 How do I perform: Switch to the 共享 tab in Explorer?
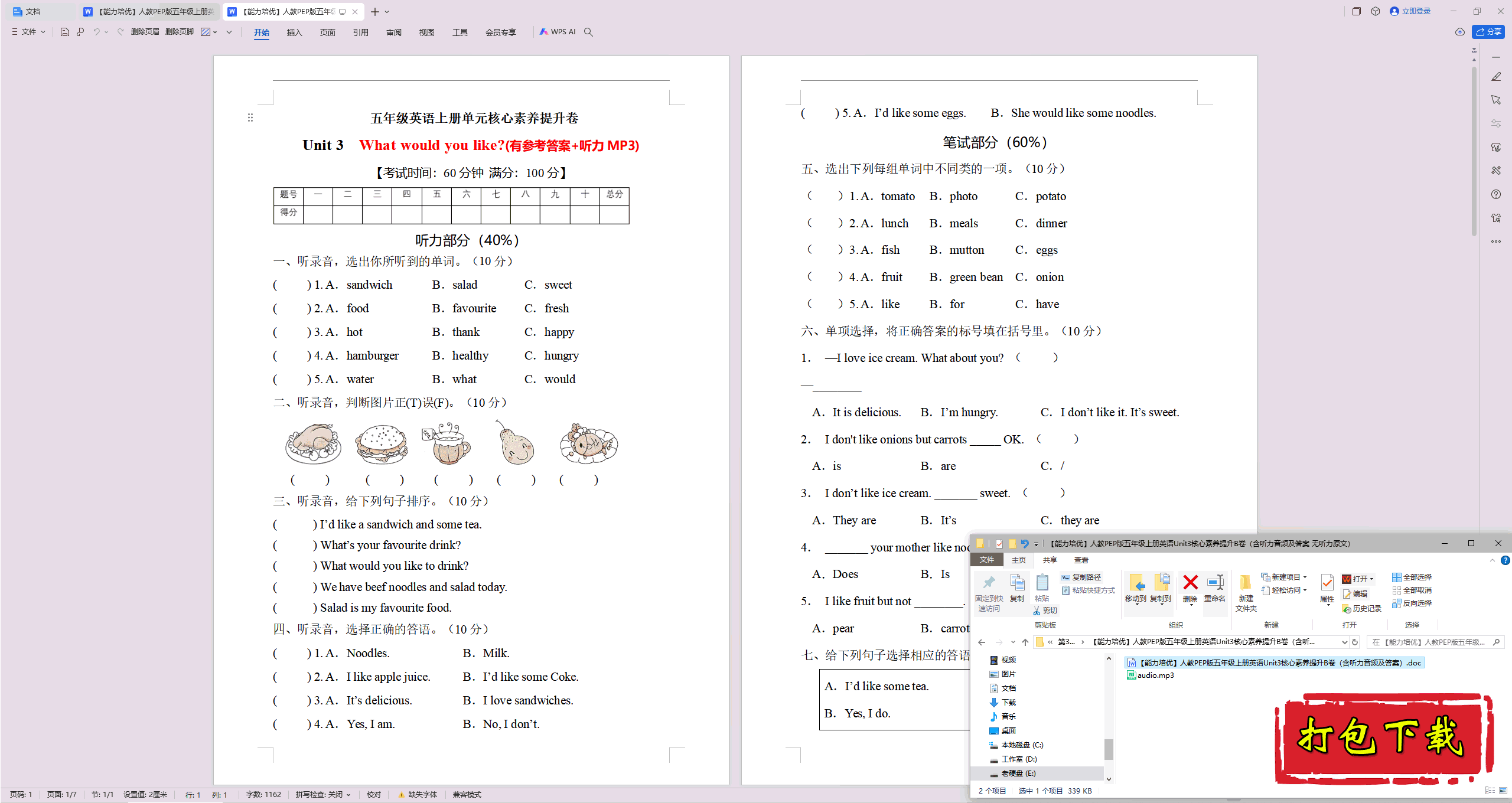pyautogui.click(x=1050, y=560)
